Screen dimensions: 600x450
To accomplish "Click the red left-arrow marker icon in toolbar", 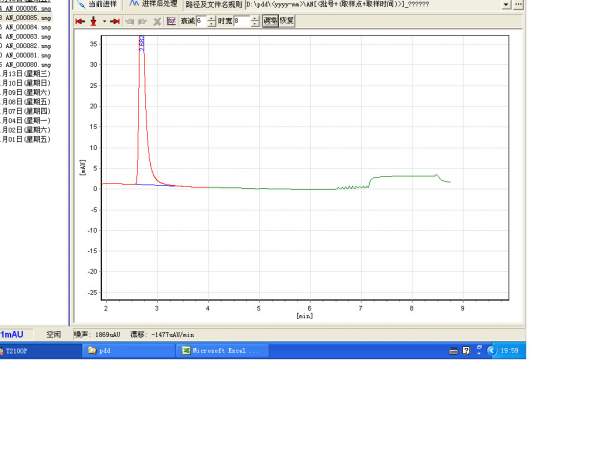I will click(x=80, y=21).
